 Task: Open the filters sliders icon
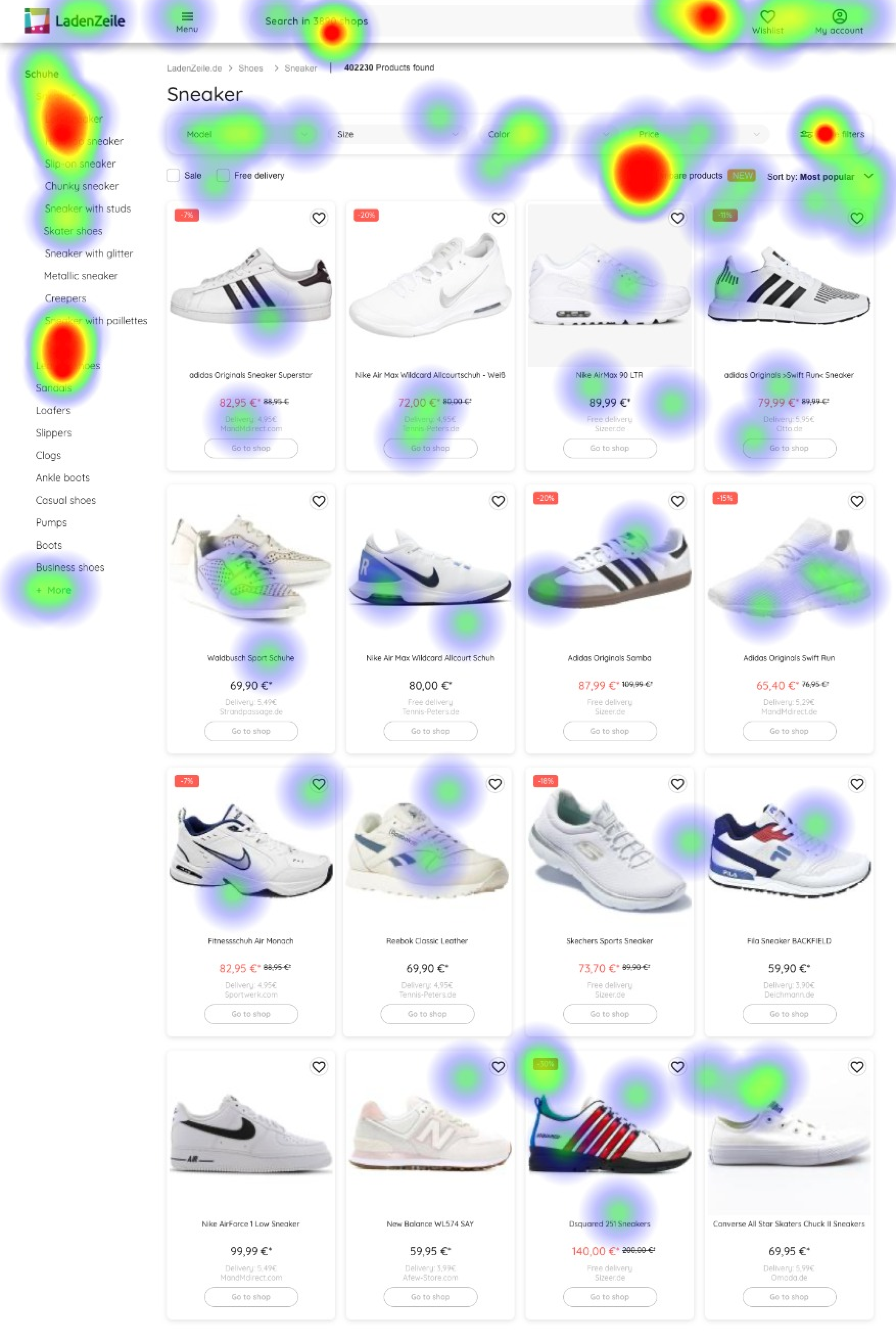pyautogui.click(x=806, y=134)
